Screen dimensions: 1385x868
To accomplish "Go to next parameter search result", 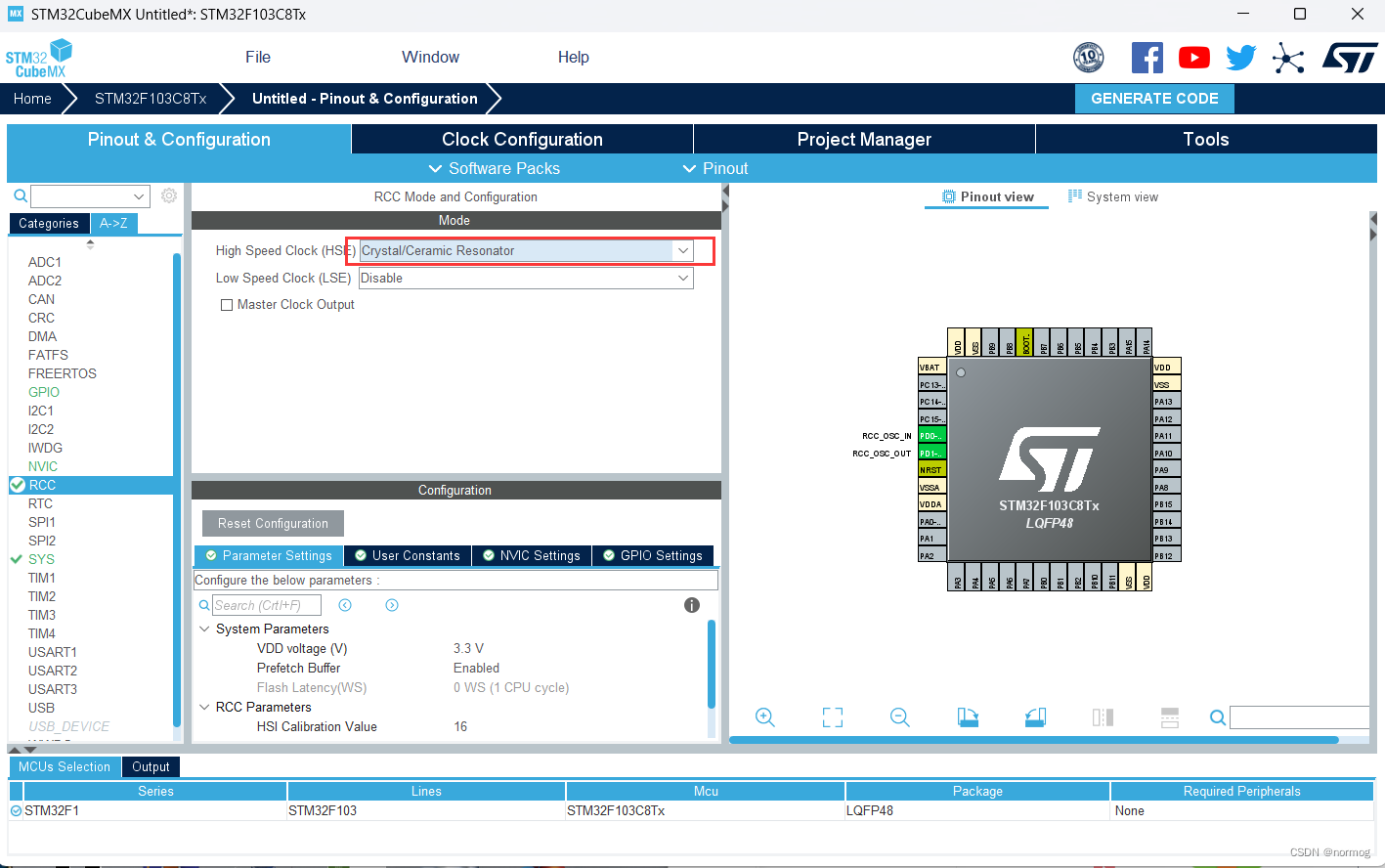I will pyautogui.click(x=392, y=605).
